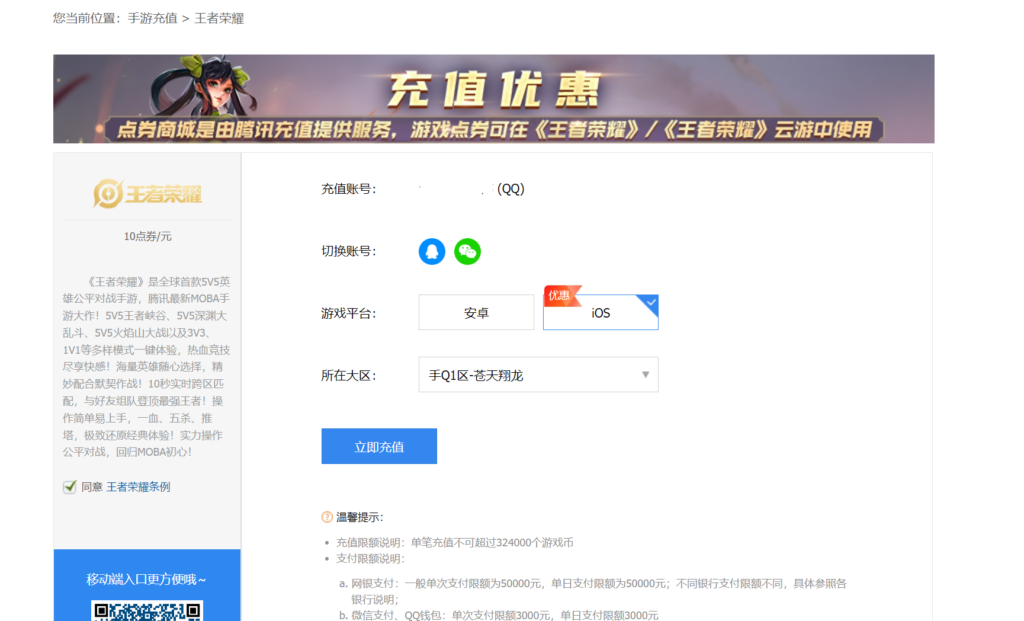This screenshot has height=621, width=1024.
Task: Click the 王者荣耀 game logo
Action: 148,193
